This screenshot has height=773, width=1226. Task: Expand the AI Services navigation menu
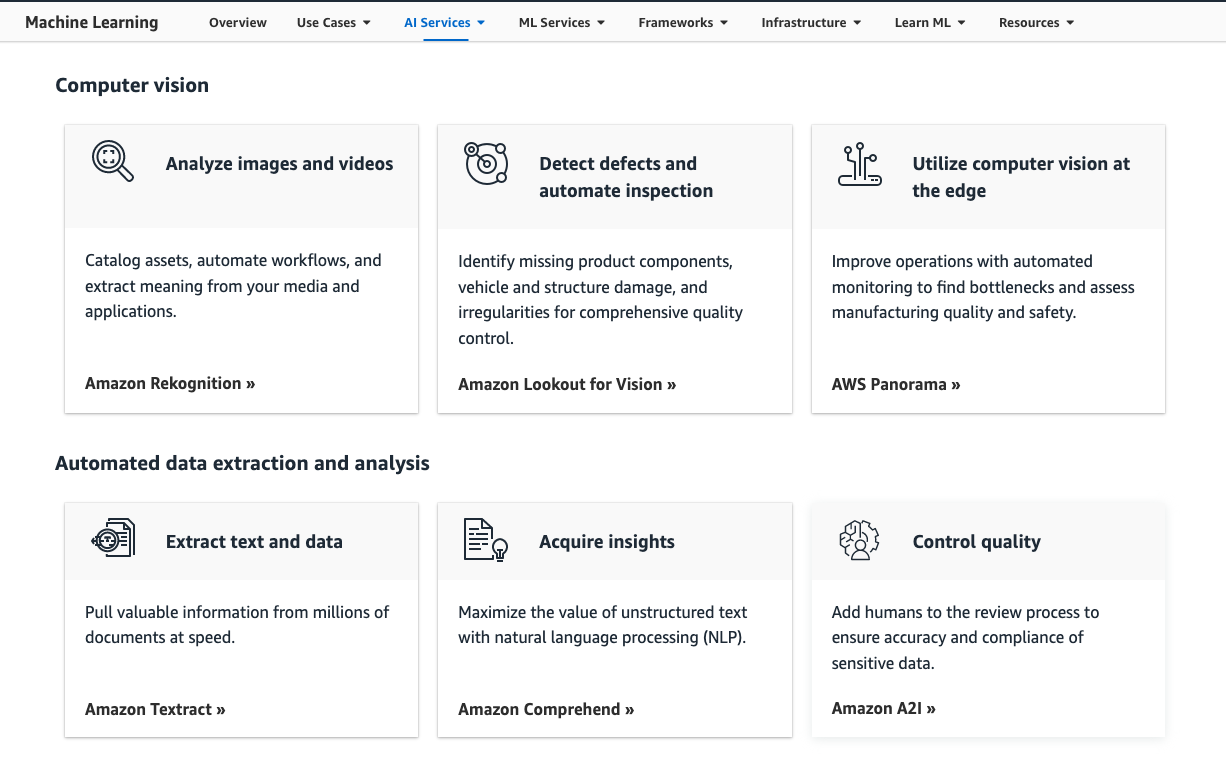pos(445,22)
